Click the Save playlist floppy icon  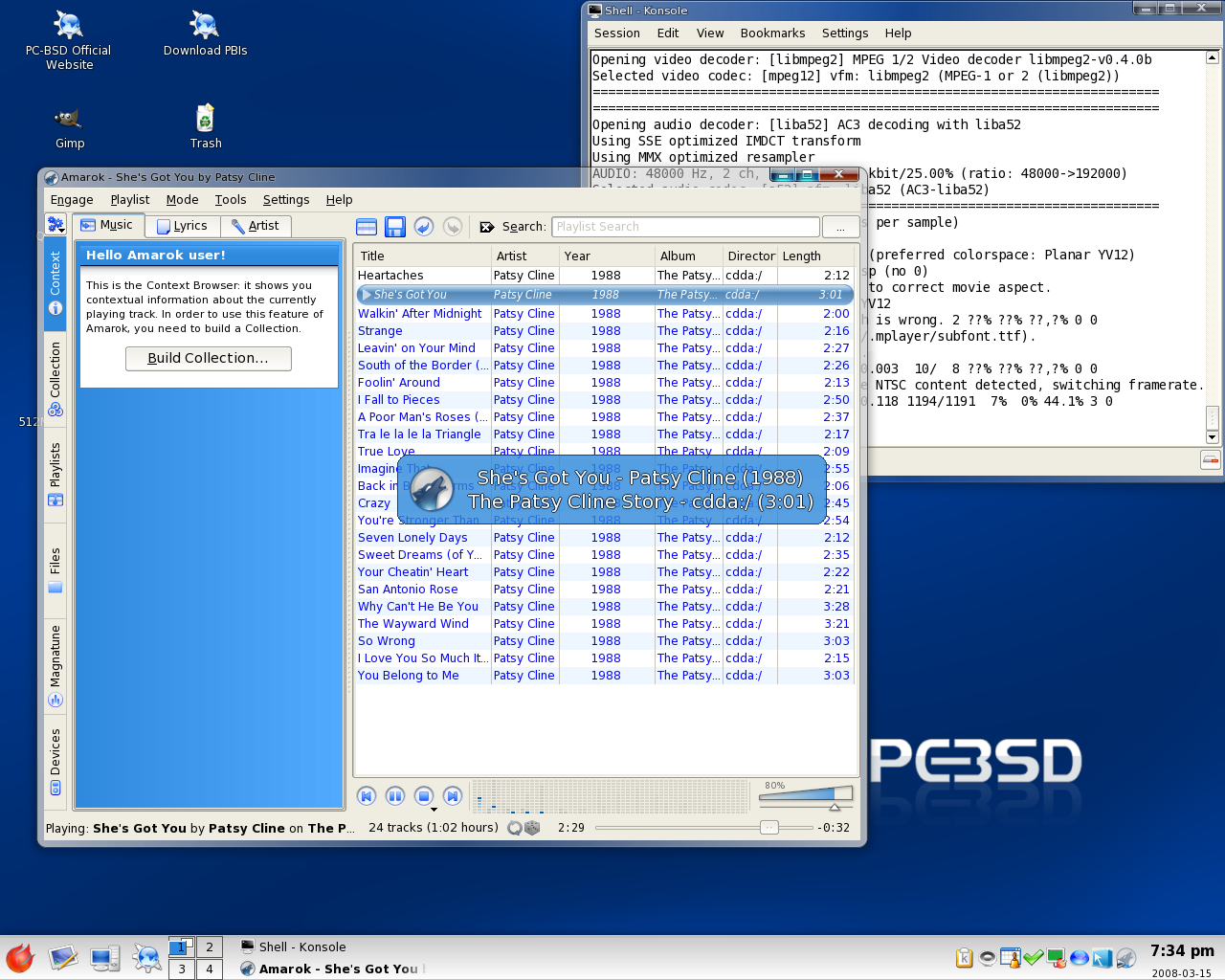395,227
